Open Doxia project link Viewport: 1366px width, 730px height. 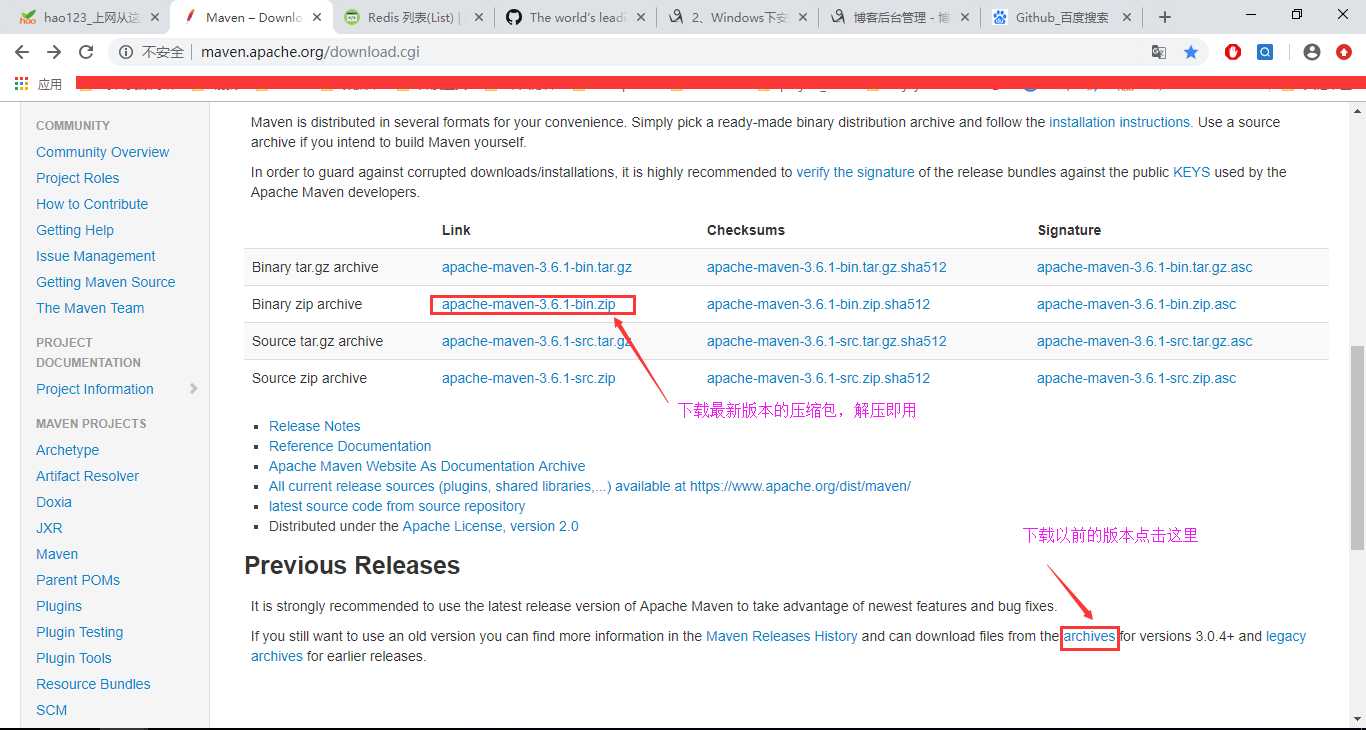click(54, 502)
